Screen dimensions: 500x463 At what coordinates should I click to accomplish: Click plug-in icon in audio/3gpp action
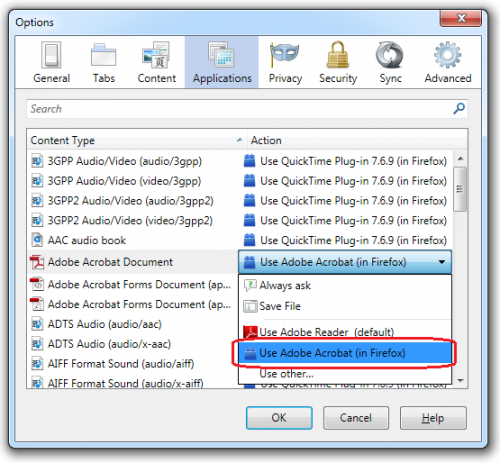click(249, 161)
